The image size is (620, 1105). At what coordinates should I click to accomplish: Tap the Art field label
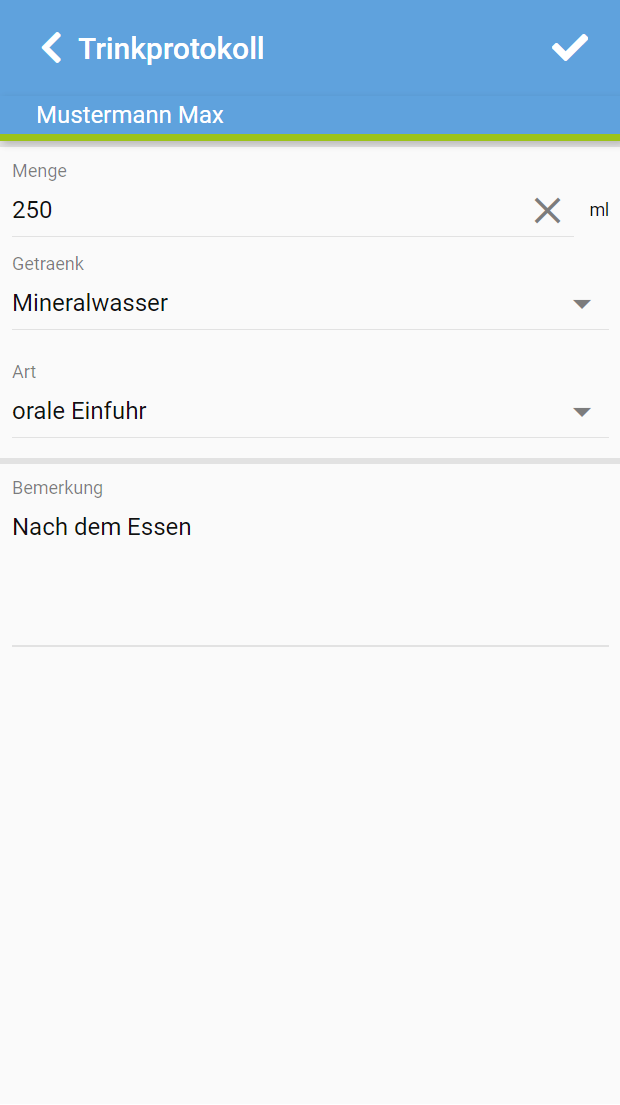click(x=24, y=372)
